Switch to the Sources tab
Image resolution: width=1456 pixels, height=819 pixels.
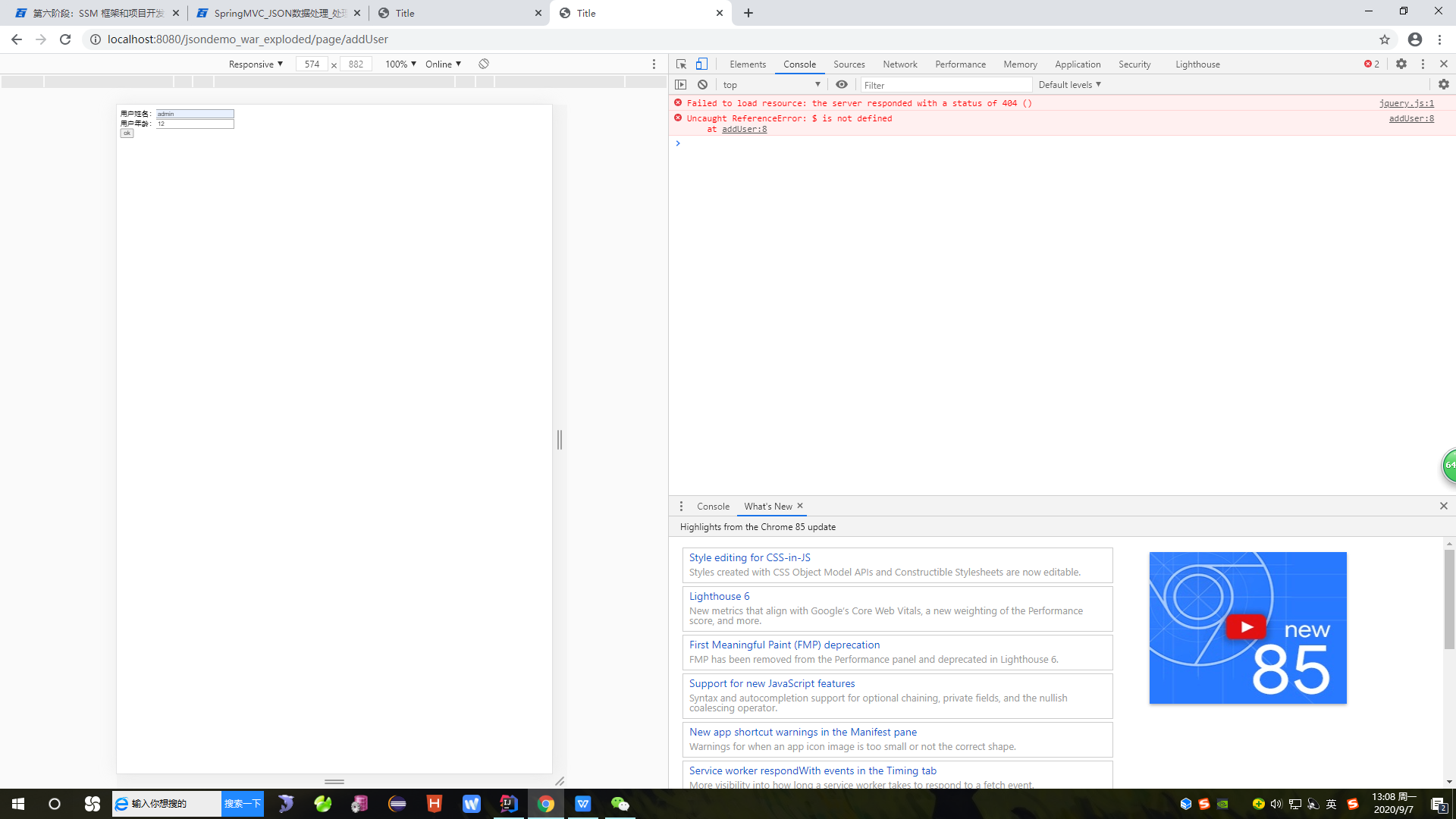(849, 64)
